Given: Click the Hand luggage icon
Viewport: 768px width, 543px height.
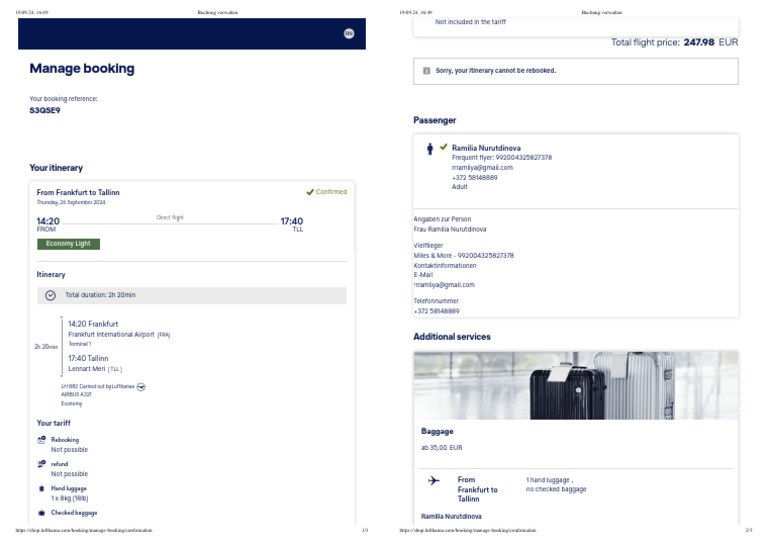Looking at the screenshot, I should click(x=42, y=488).
